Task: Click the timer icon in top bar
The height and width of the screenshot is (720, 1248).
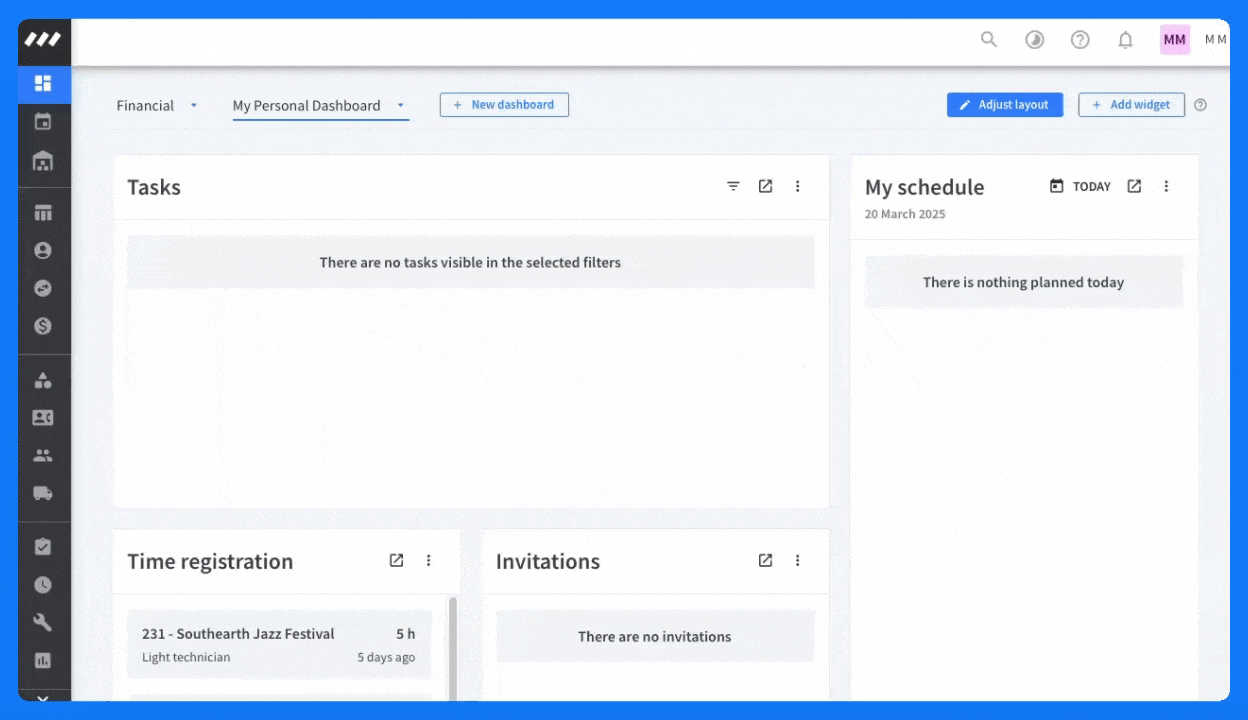Action: click(x=1035, y=40)
